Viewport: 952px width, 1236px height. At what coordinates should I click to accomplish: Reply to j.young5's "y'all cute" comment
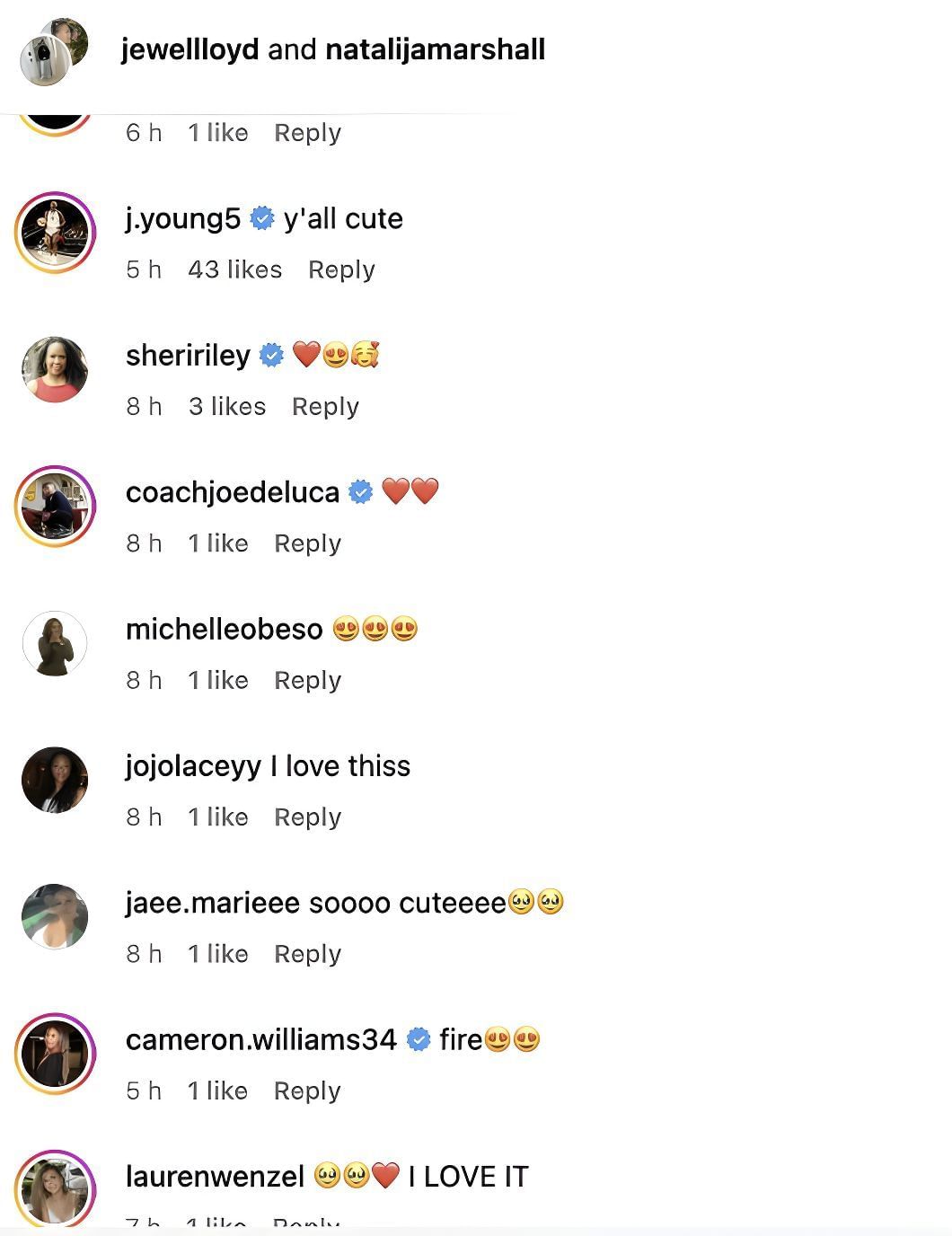click(341, 269)
